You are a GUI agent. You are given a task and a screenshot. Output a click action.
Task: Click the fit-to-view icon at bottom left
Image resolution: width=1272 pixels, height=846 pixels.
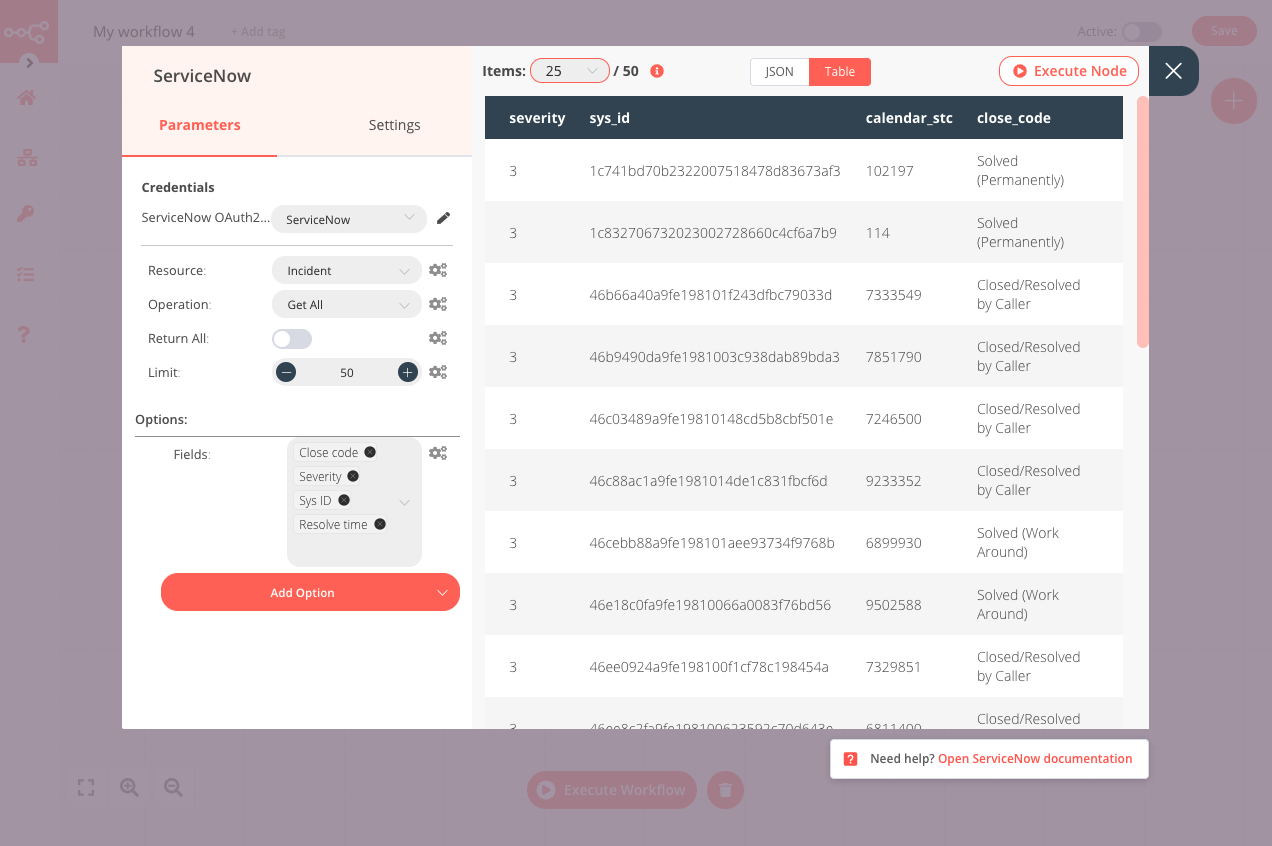(85, 788)
